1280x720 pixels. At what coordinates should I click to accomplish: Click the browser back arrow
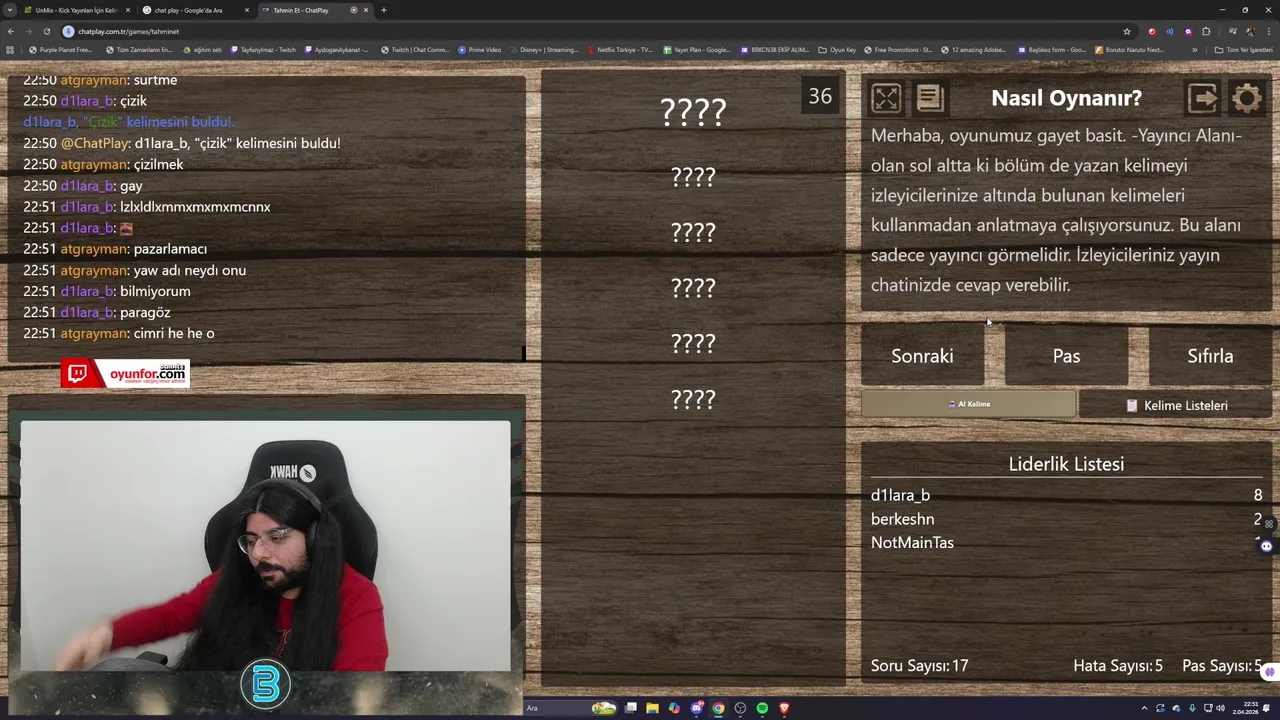(11, 31)
